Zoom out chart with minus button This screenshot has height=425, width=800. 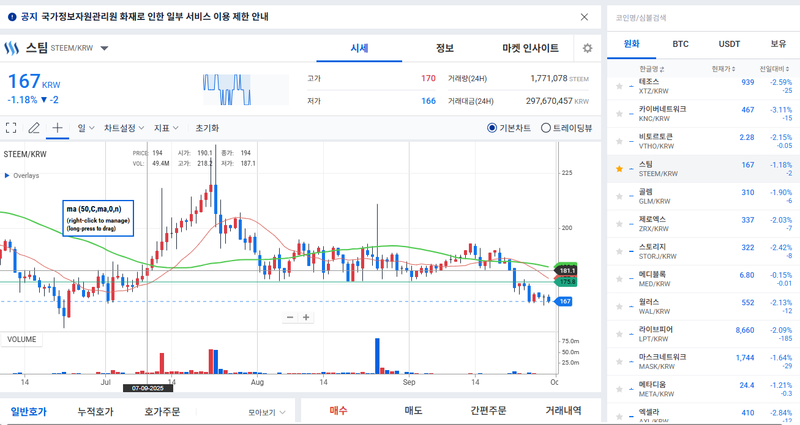pos(290,317)
